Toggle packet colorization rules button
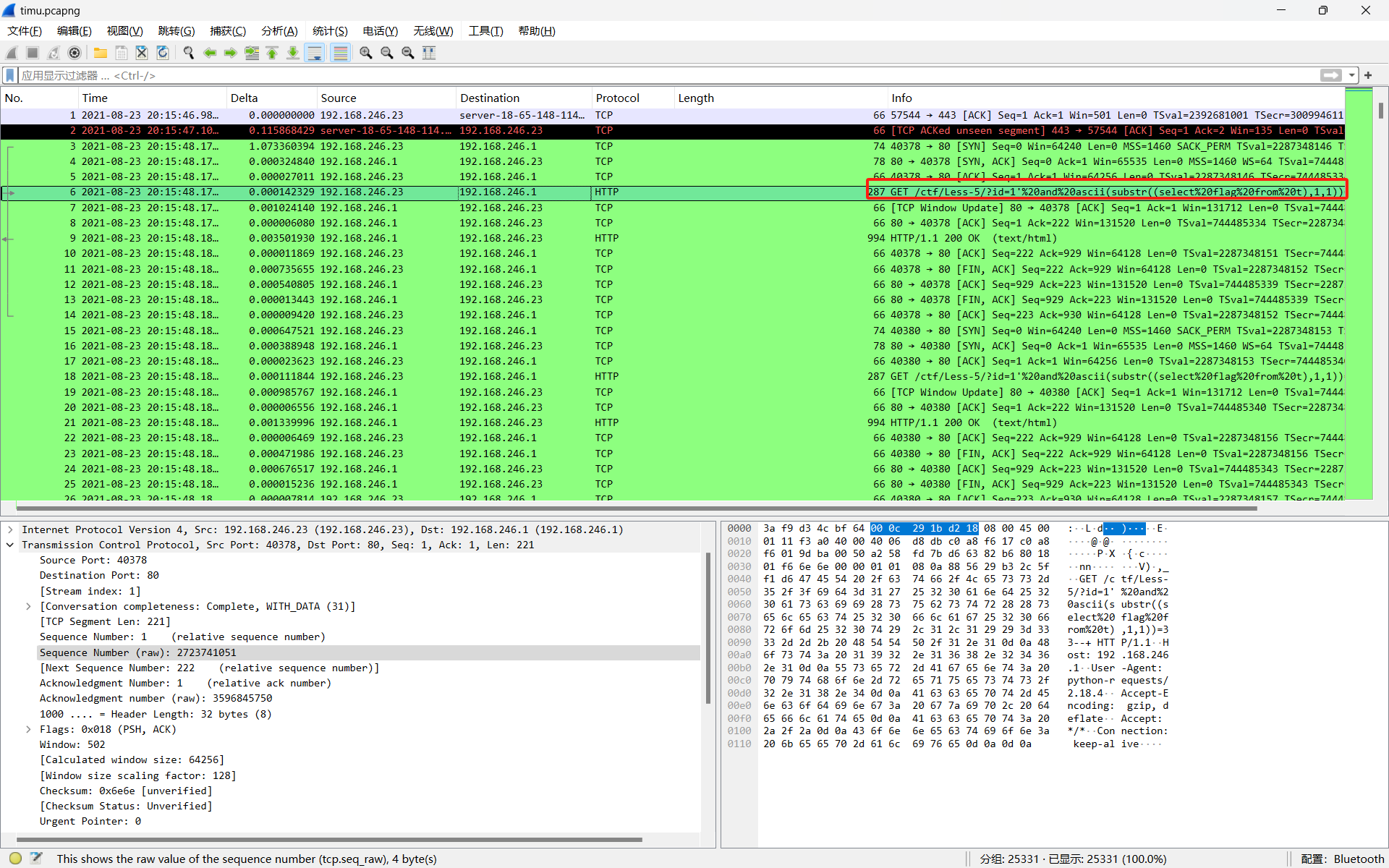This screenshot has height=868, width=1389. pyautogui.click(x=340, y=53)
